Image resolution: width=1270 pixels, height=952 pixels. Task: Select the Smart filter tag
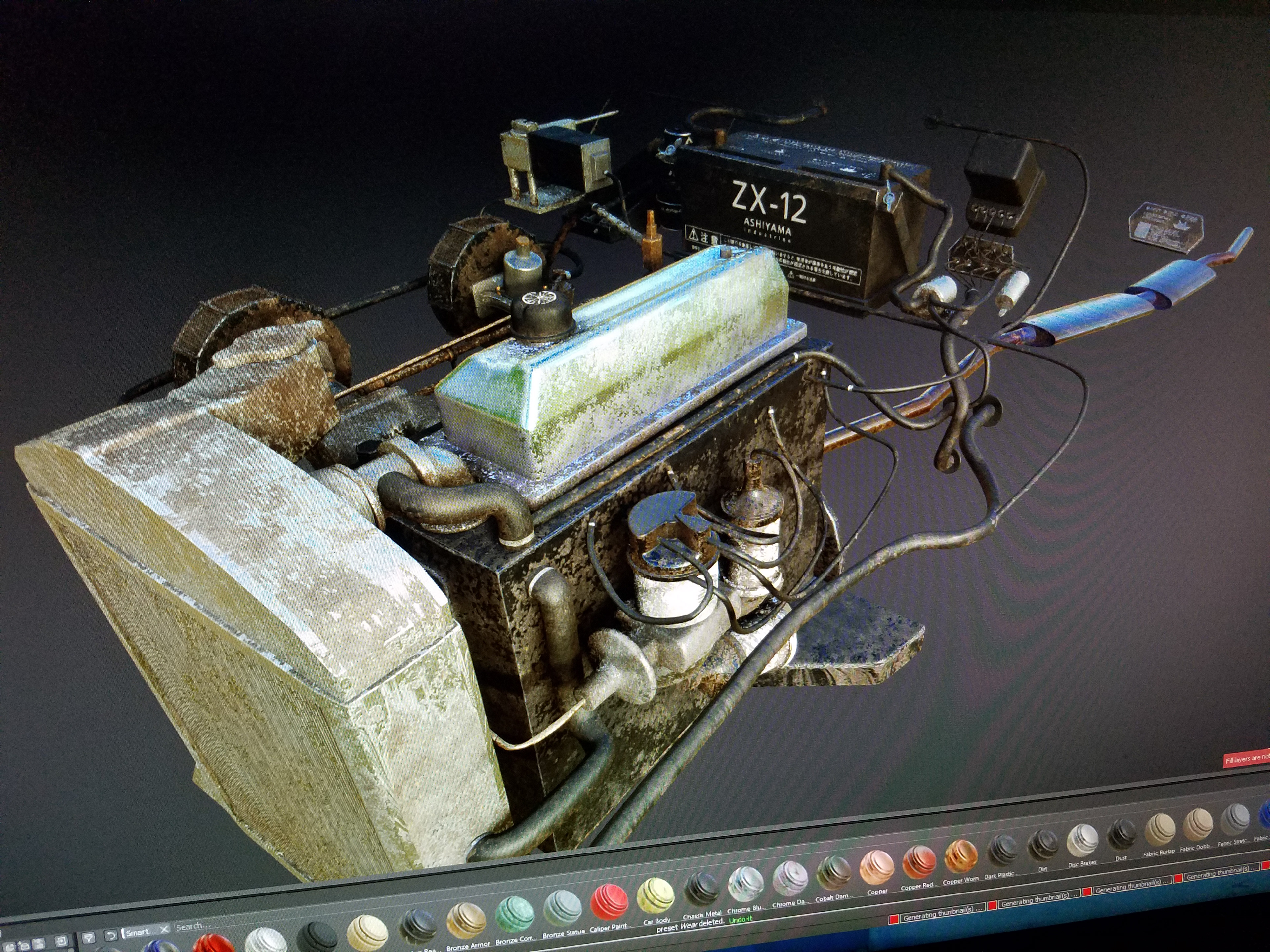pos(146,932)
